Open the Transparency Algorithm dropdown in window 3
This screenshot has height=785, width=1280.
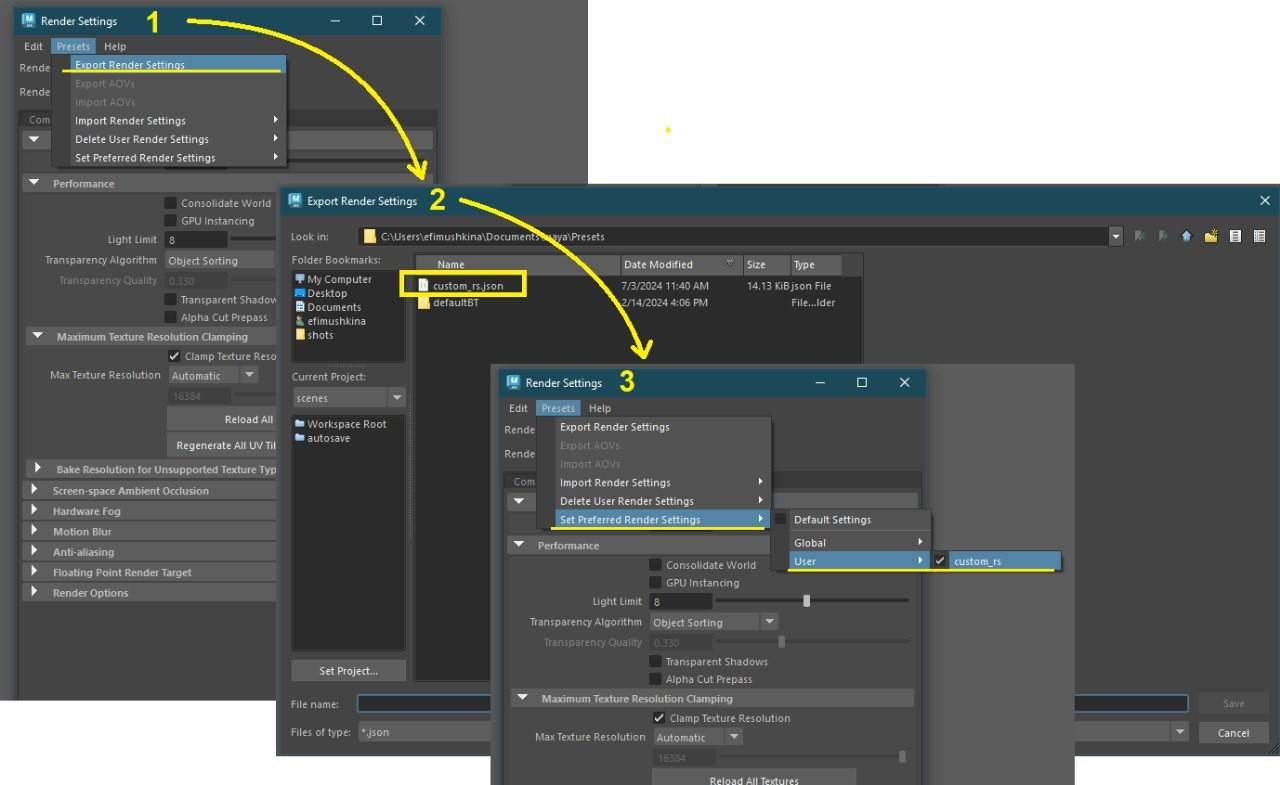[x=713, y=622]
